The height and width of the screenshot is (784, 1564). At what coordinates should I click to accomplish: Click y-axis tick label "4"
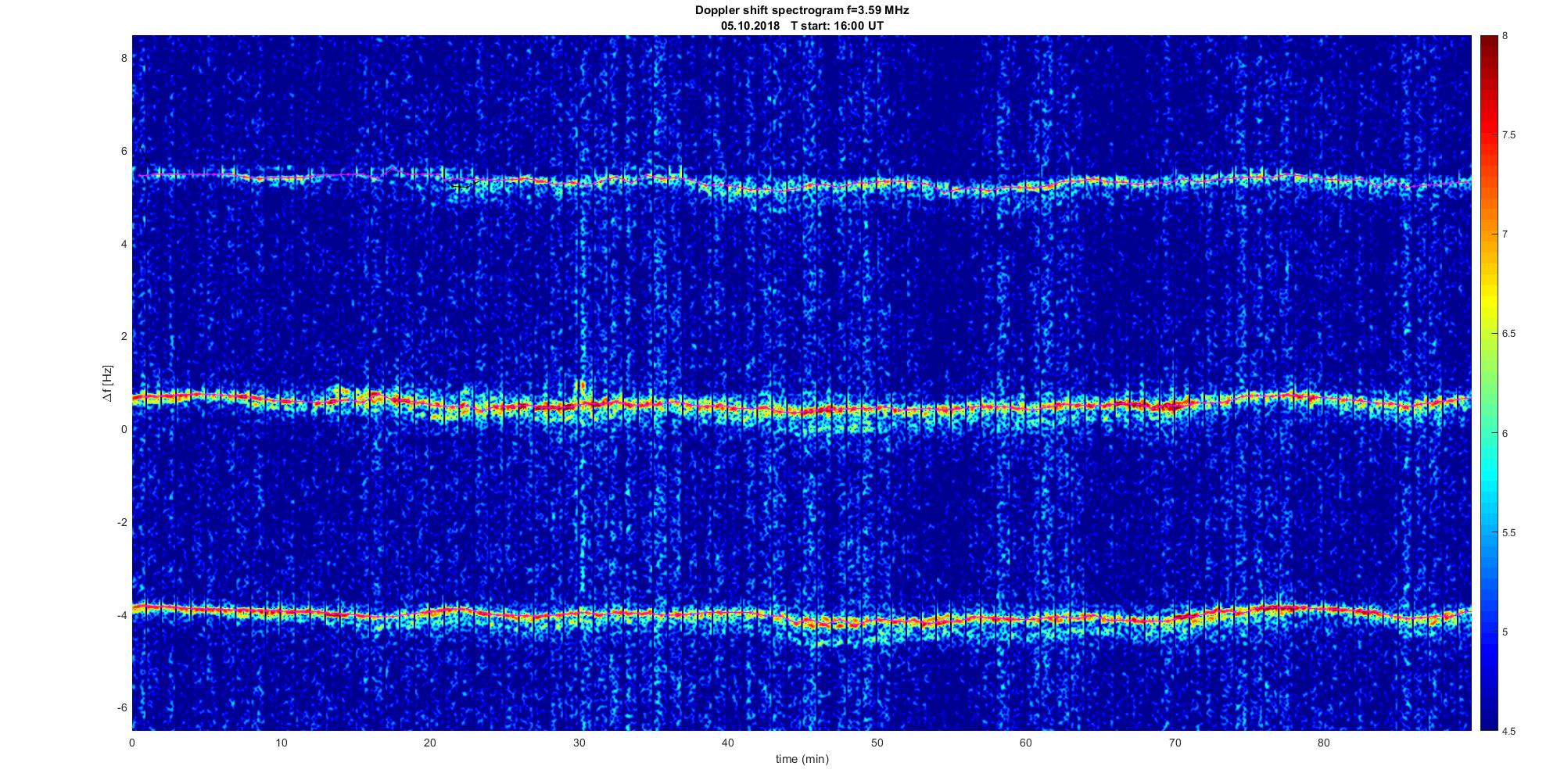pyautogui.click(x=123, y=244)
